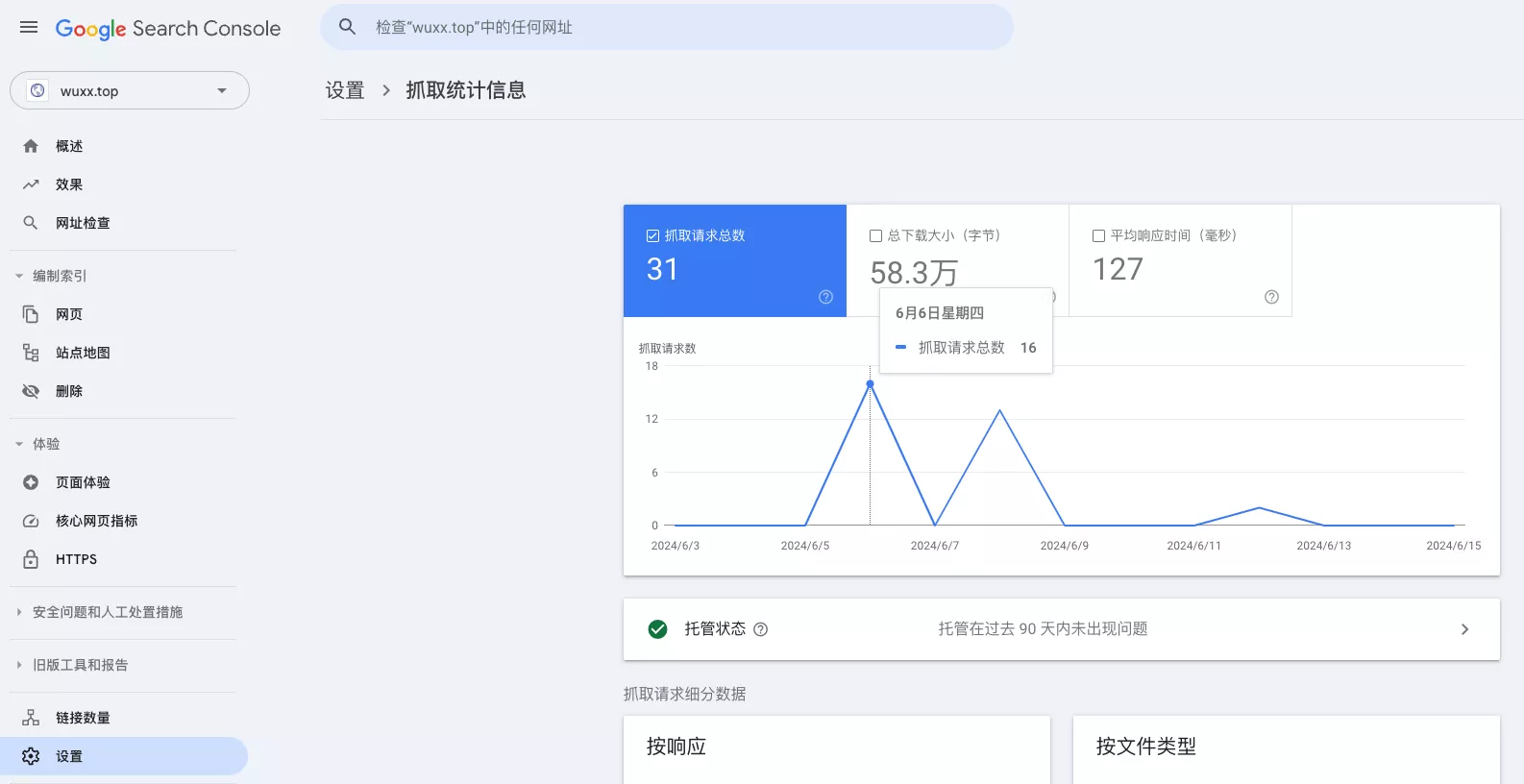Click the crossed-eye icon for 删除
This screenshot has width=1524, height=784.
point(31,391)
